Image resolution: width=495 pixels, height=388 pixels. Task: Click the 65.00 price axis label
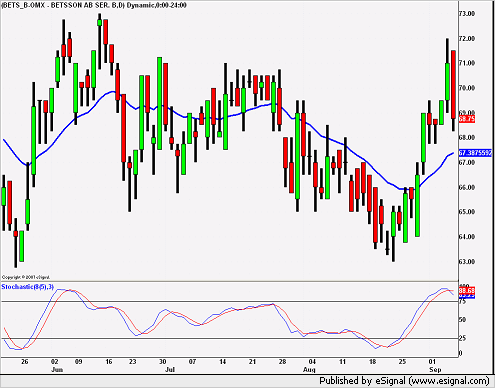click(467, 212)
